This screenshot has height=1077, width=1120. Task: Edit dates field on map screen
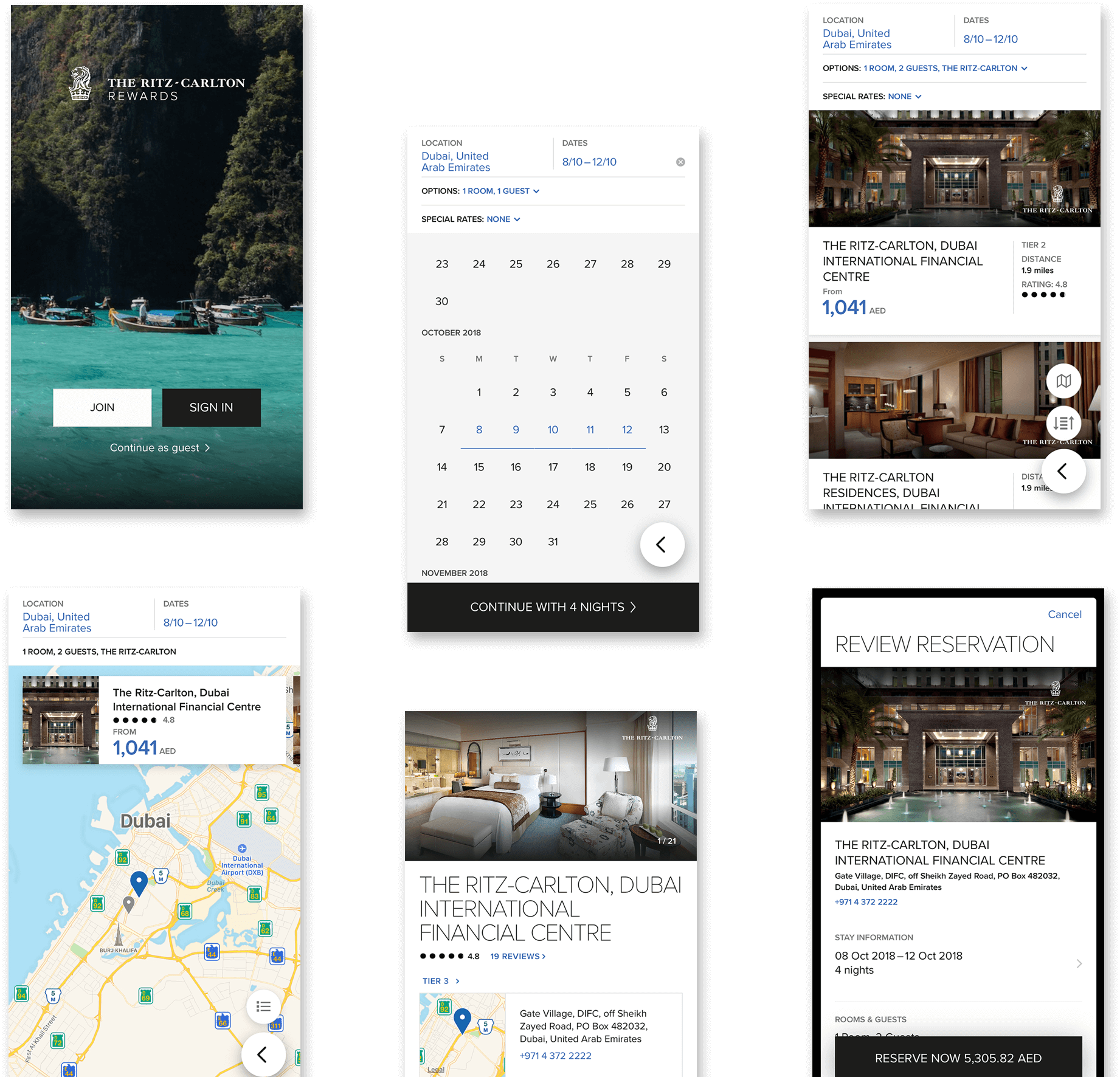pos(190,622)
